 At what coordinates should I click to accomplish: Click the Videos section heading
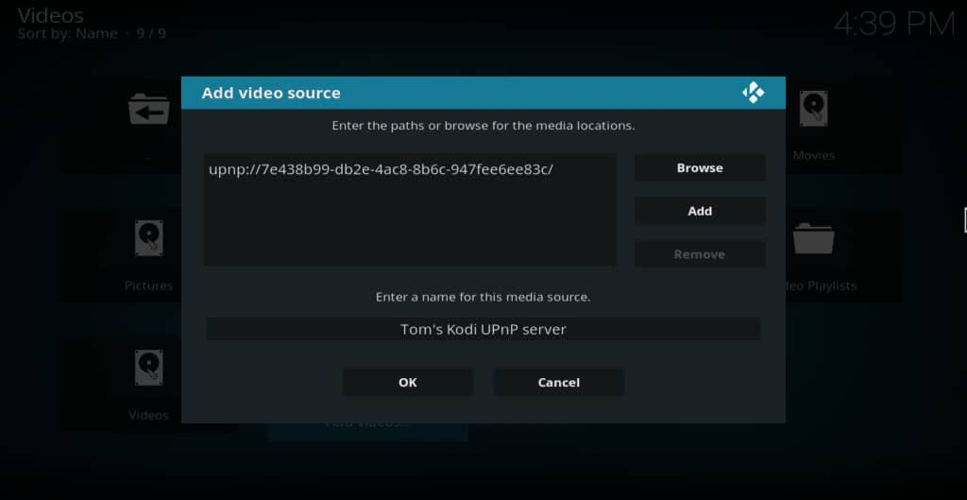click(x=50, y=15)
